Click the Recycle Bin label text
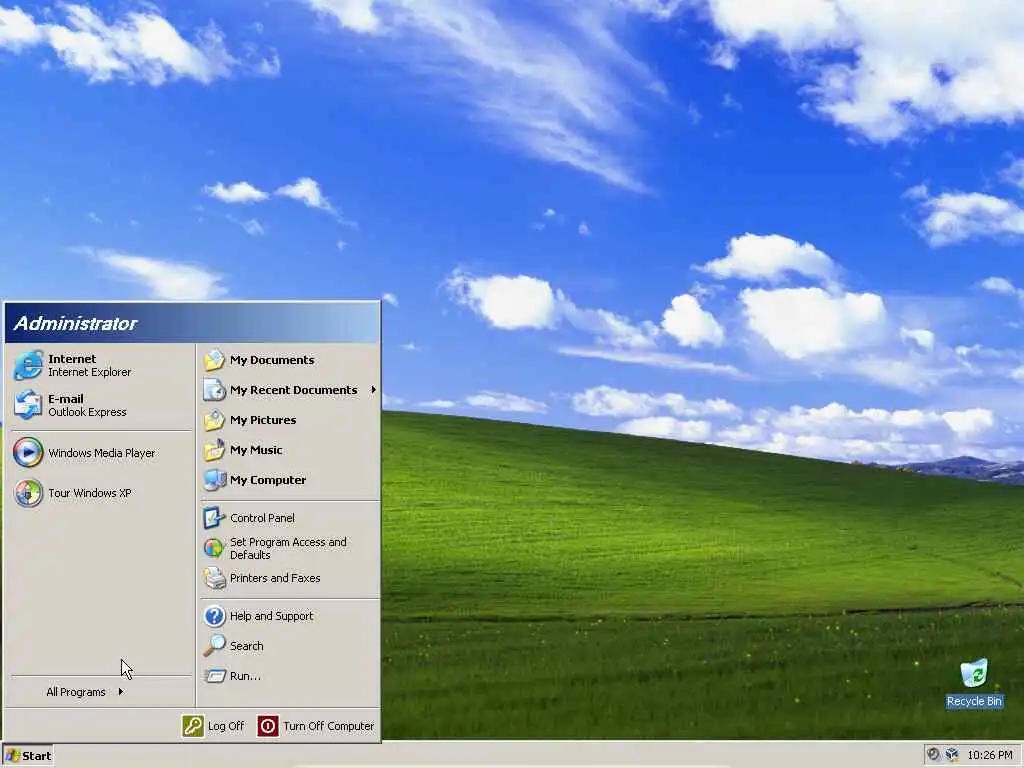This screenshot has width=1024, height=768. point(974,701)
